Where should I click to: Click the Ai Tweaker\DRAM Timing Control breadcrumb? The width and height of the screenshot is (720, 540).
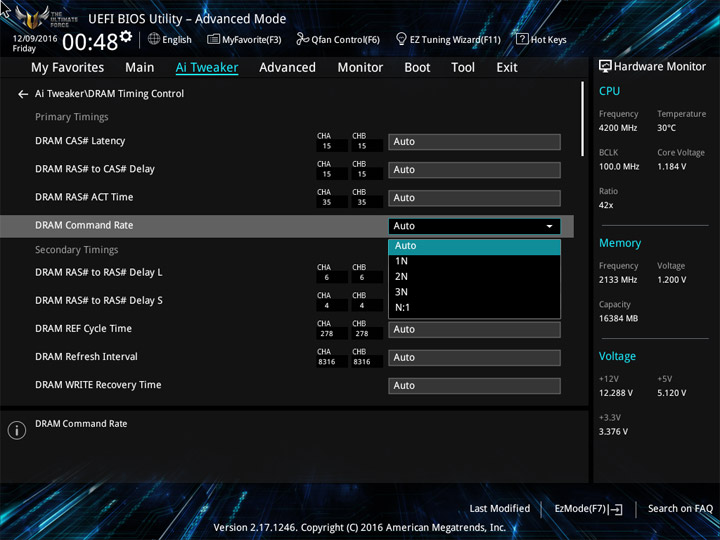point(109,94)
